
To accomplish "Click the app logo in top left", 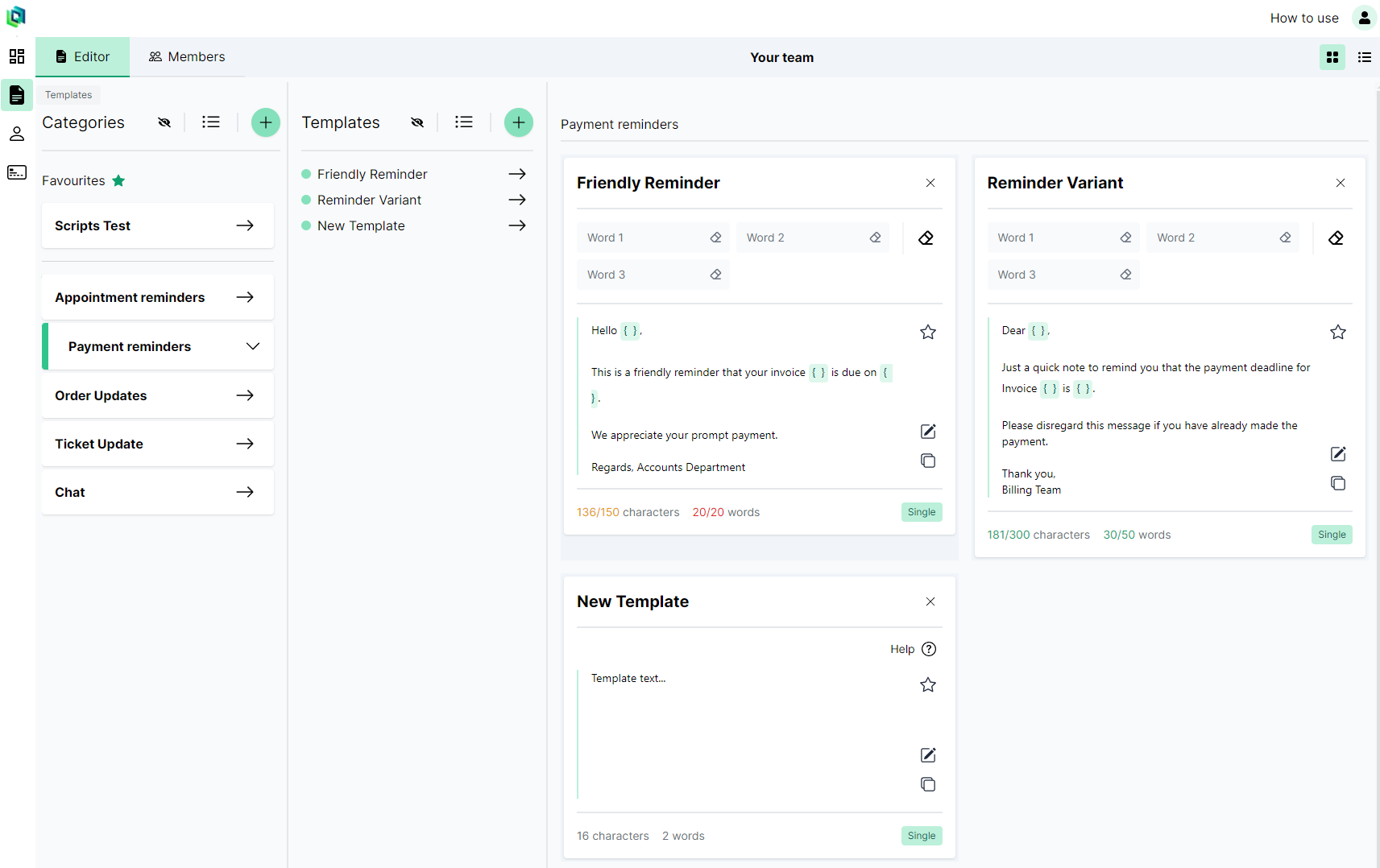I will [16, 16].
